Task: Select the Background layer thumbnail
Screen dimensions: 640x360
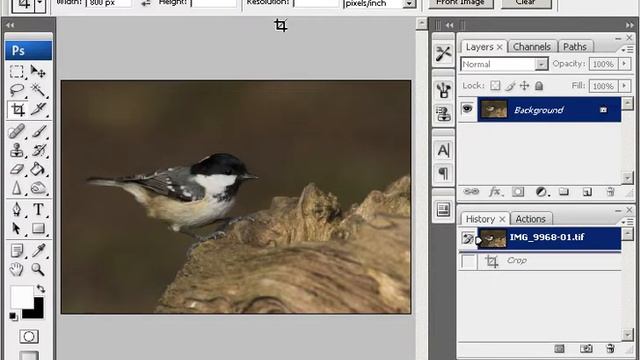Action: click(494, 109)
